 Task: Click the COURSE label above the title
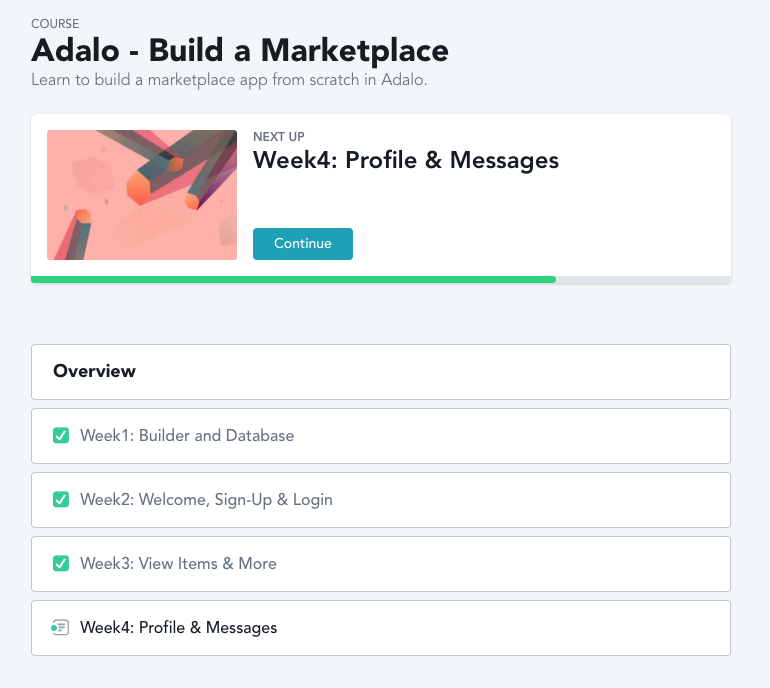click(x=55, y=23)
